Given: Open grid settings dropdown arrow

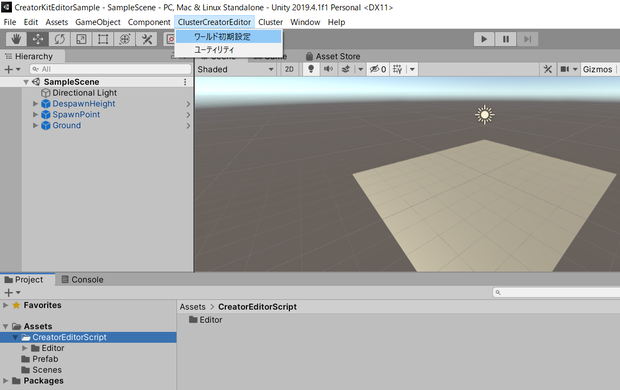Looking at the screenshot, I should tap(412, 69).
